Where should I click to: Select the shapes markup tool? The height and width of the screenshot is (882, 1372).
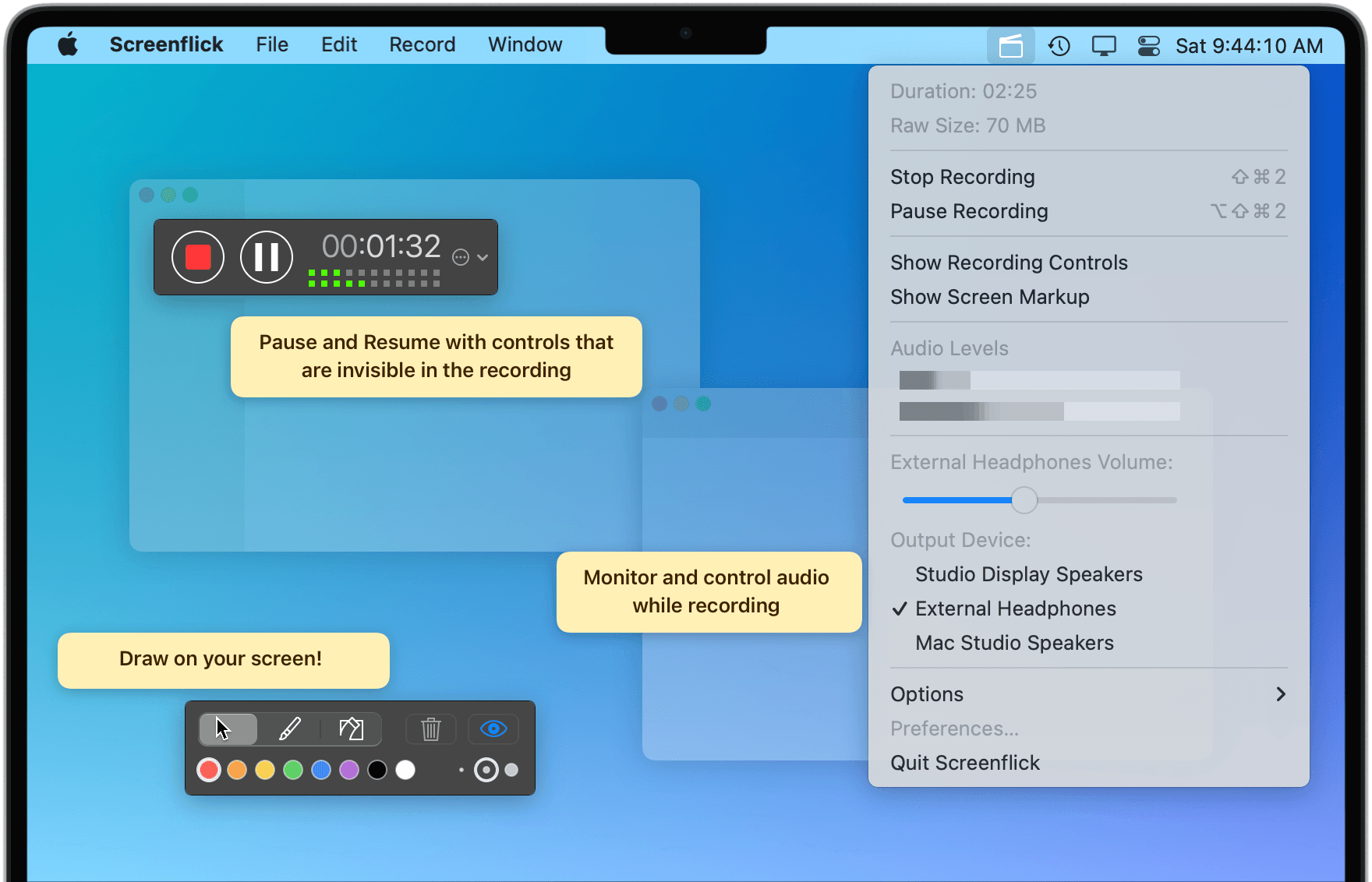click(352, 729)
